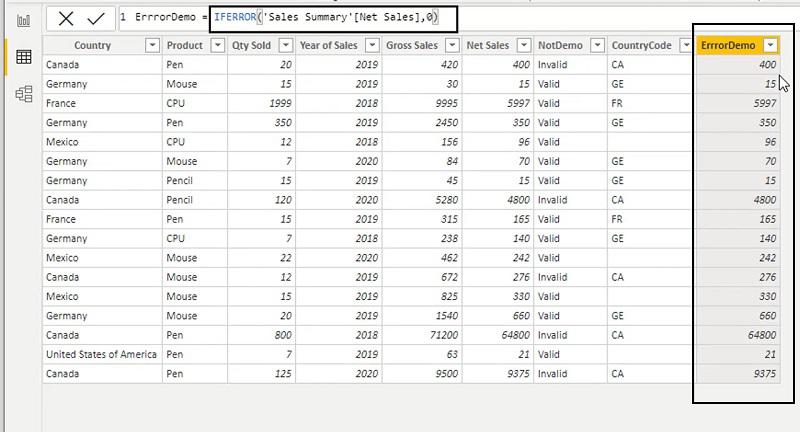Click the Gross Sales value 71200
The width and height of the screenshot is (800, 432).
click(x=422, y=335)
